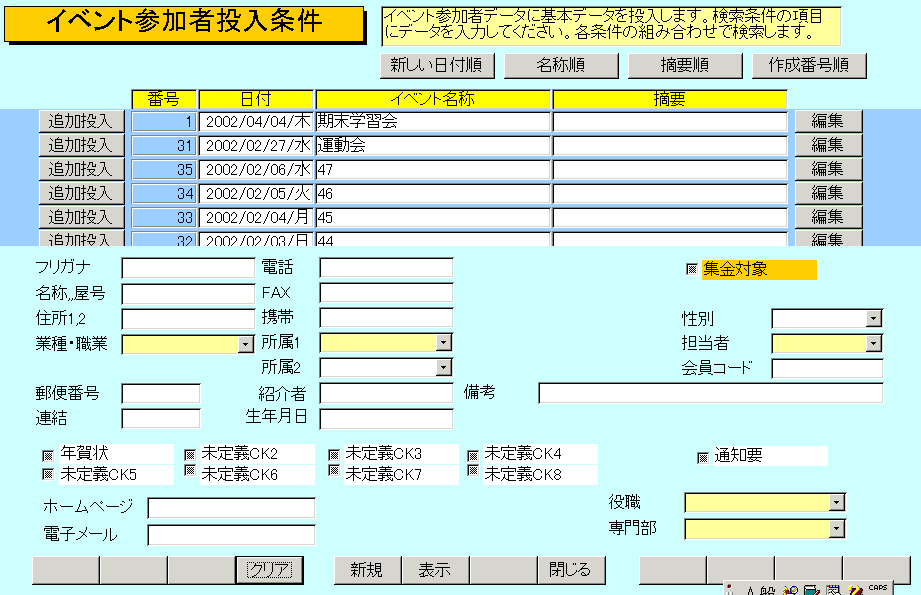The image size is (921, 595).
Task: Click the 新規 button
Action: click(x=368, y=570)
